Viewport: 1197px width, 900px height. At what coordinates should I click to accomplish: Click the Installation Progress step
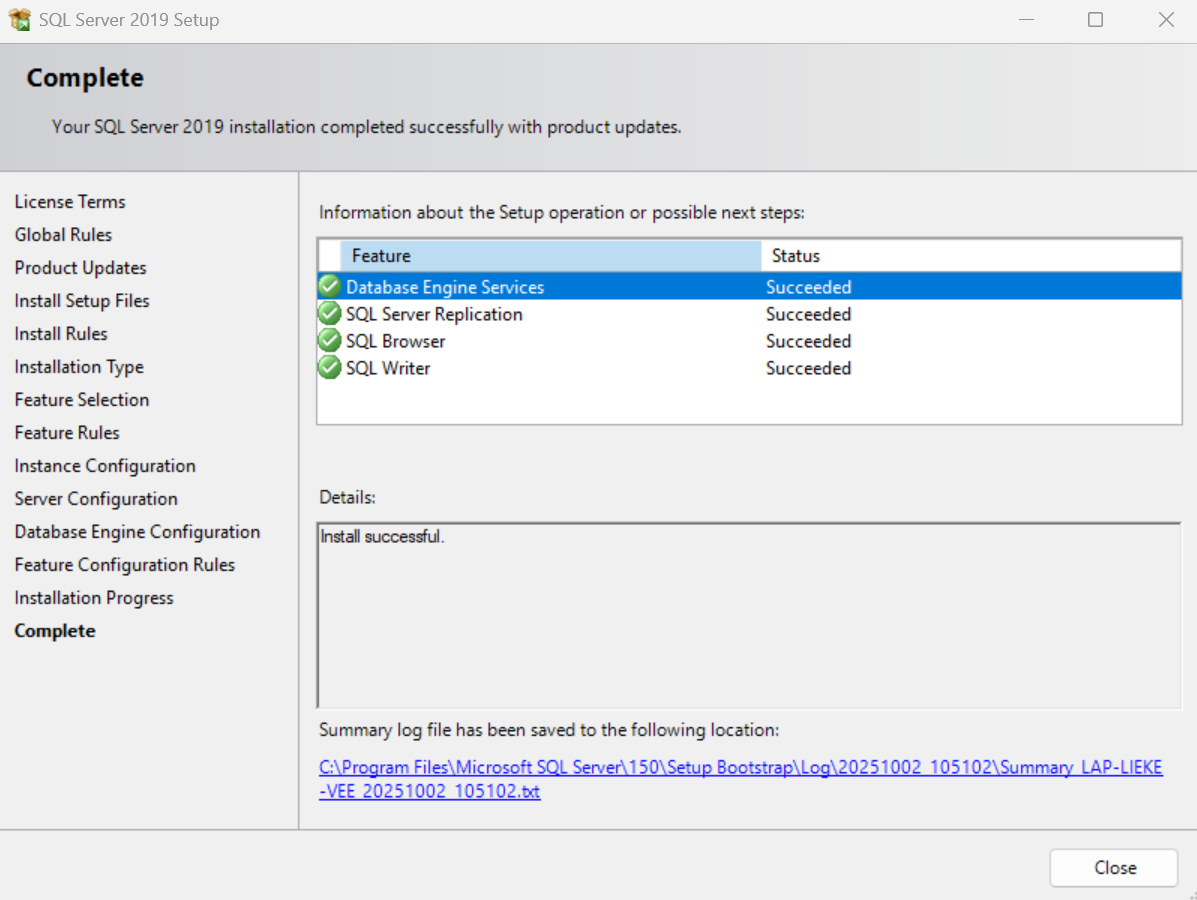pyautogui.click(x=94, y=598)
